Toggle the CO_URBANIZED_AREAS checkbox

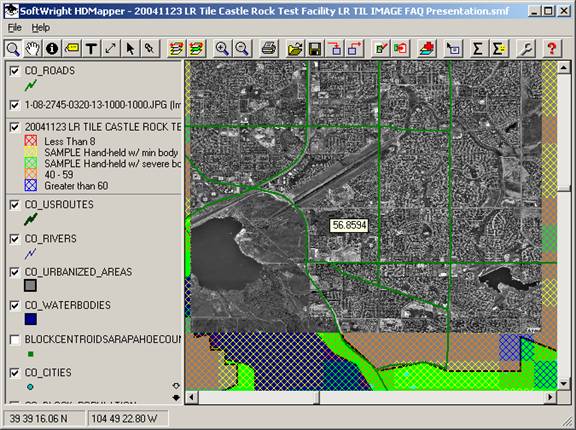[14, 272]
